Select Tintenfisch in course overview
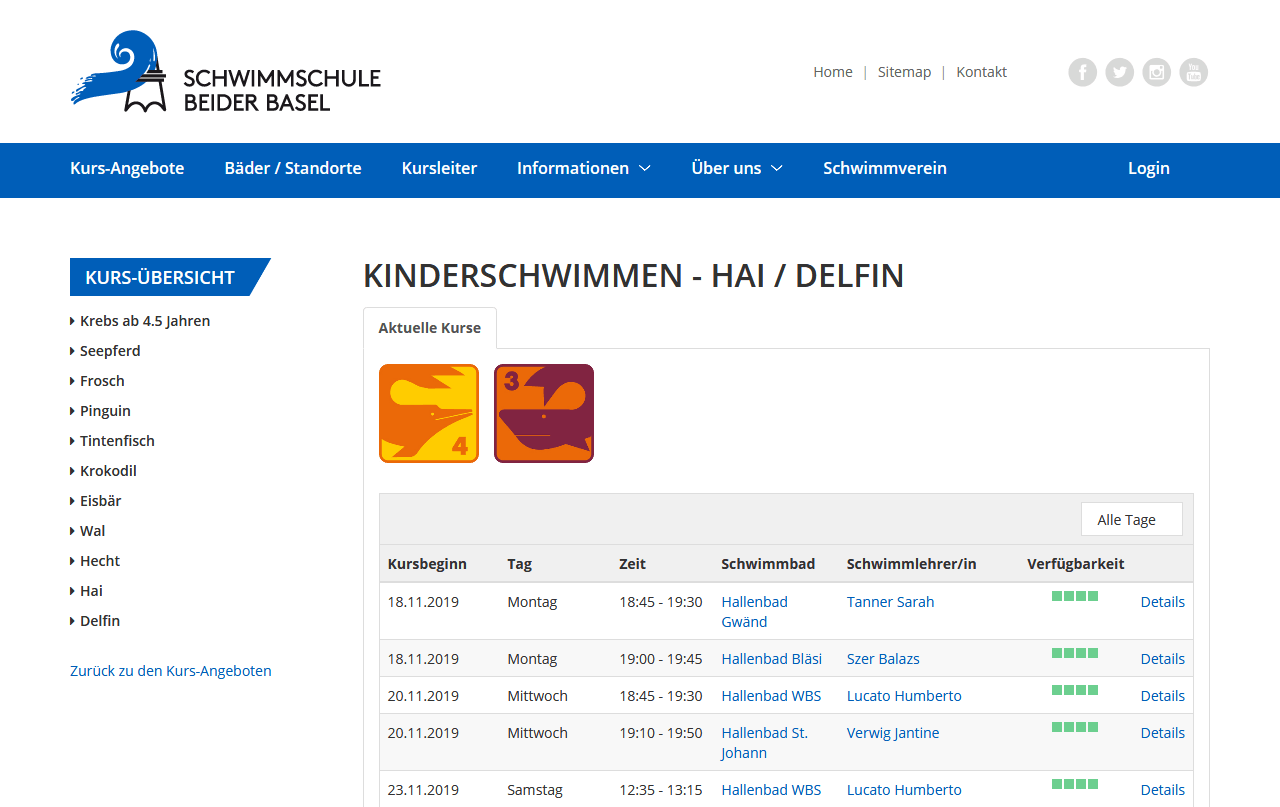 [117, 441]
